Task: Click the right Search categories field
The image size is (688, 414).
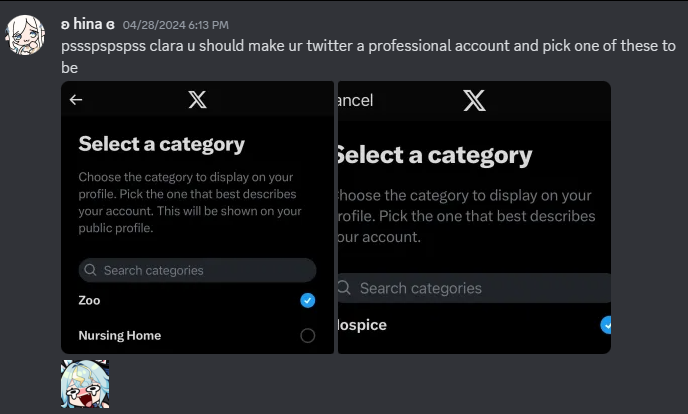Action: tap(474, 288)
